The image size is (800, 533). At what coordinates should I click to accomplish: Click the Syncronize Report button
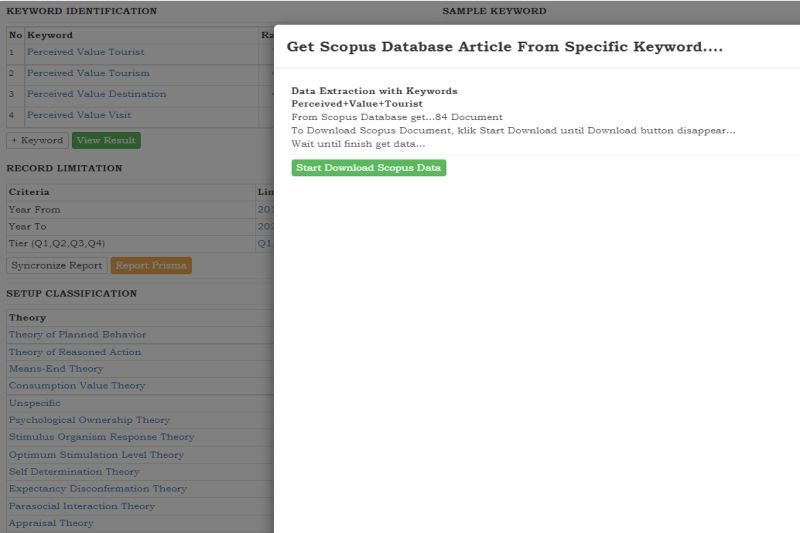[57, 266]
